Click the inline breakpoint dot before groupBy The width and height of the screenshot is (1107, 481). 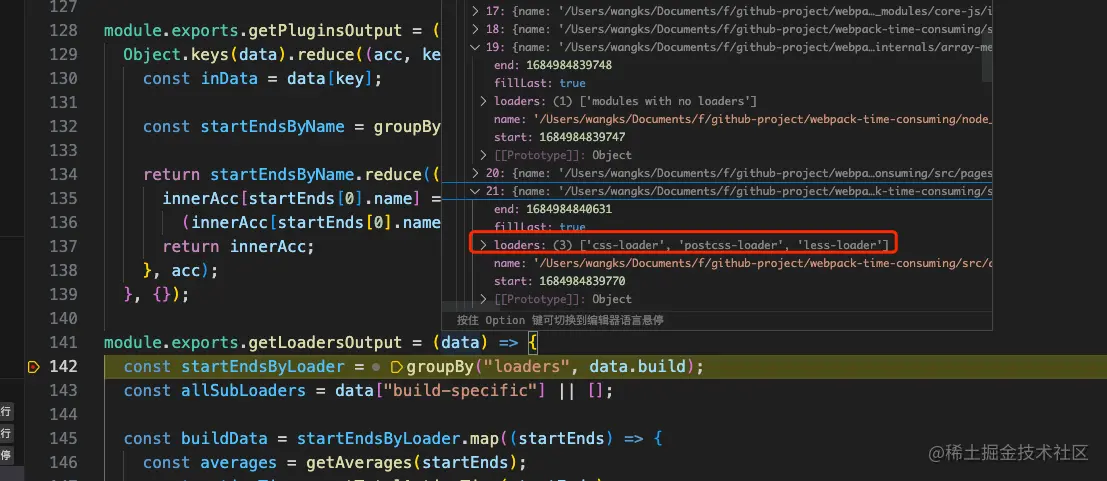(x=376, y=367)
